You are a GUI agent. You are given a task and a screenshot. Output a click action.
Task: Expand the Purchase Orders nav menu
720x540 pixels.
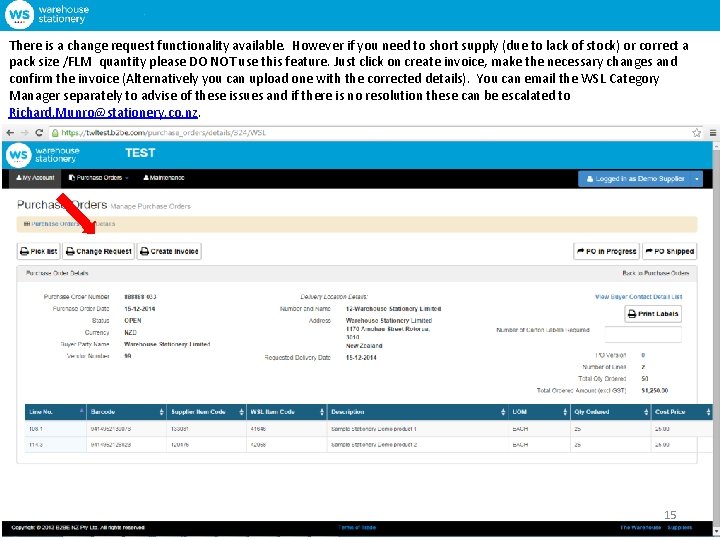tap(99, 178)
